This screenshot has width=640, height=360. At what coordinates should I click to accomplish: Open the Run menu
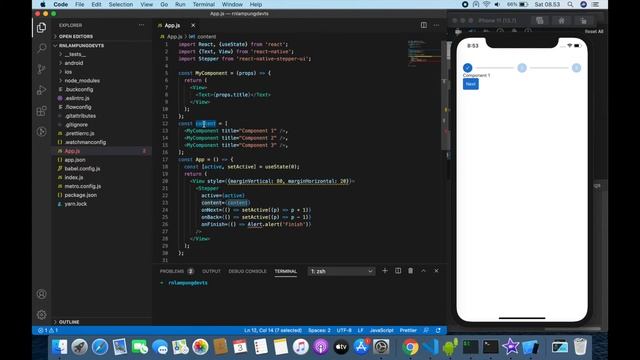[x=180, y=4]
